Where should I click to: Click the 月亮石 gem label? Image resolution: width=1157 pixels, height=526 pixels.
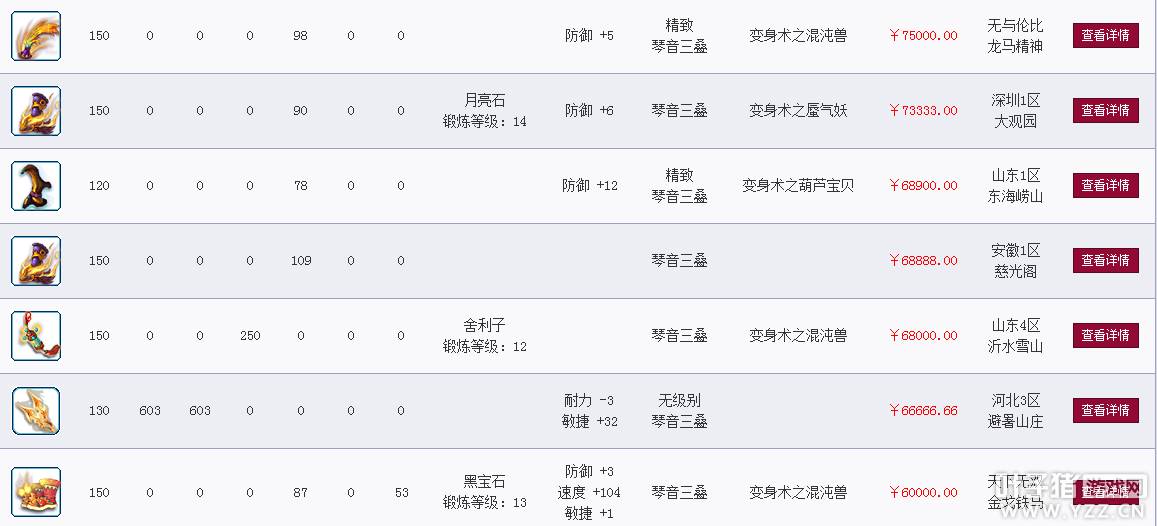[485, 100]
